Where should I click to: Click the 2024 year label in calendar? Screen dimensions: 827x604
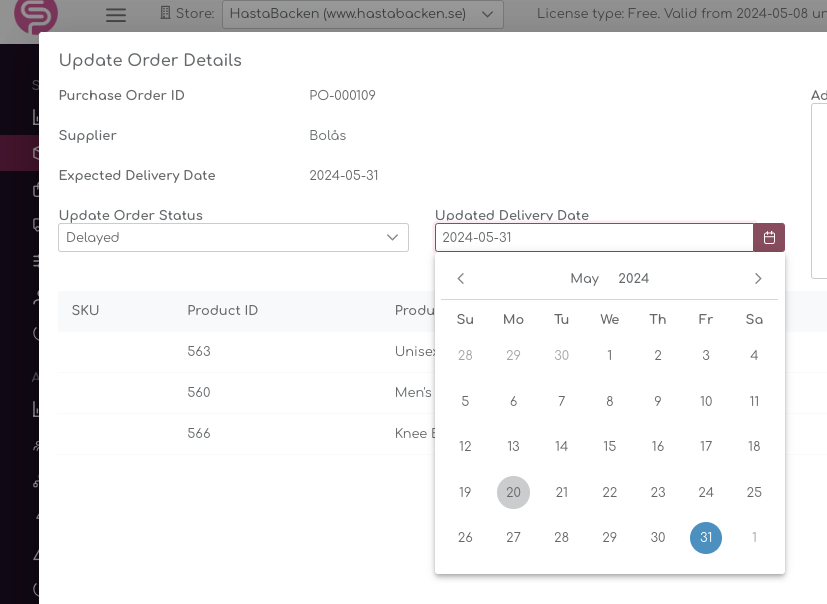click(633, 279)
